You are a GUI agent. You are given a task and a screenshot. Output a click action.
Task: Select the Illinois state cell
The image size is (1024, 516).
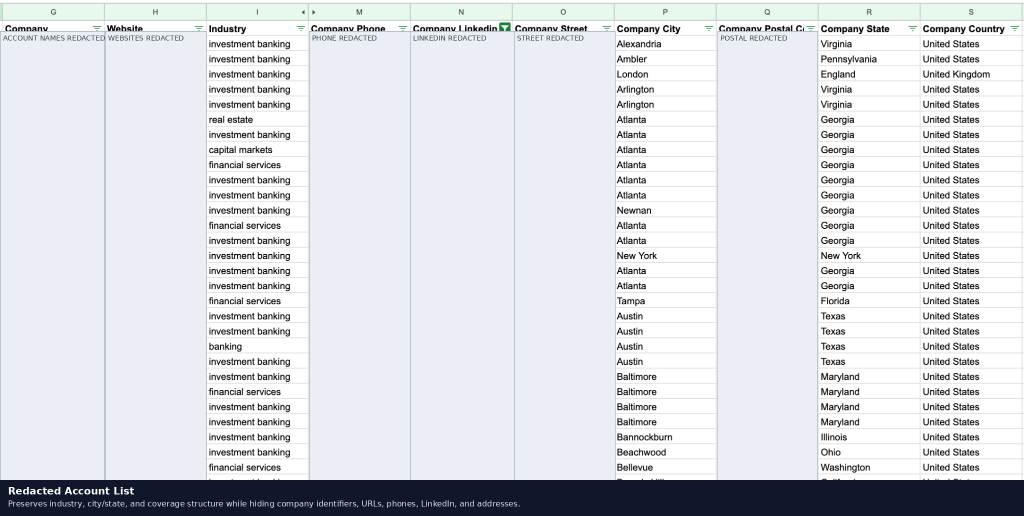tap(869, 437)
